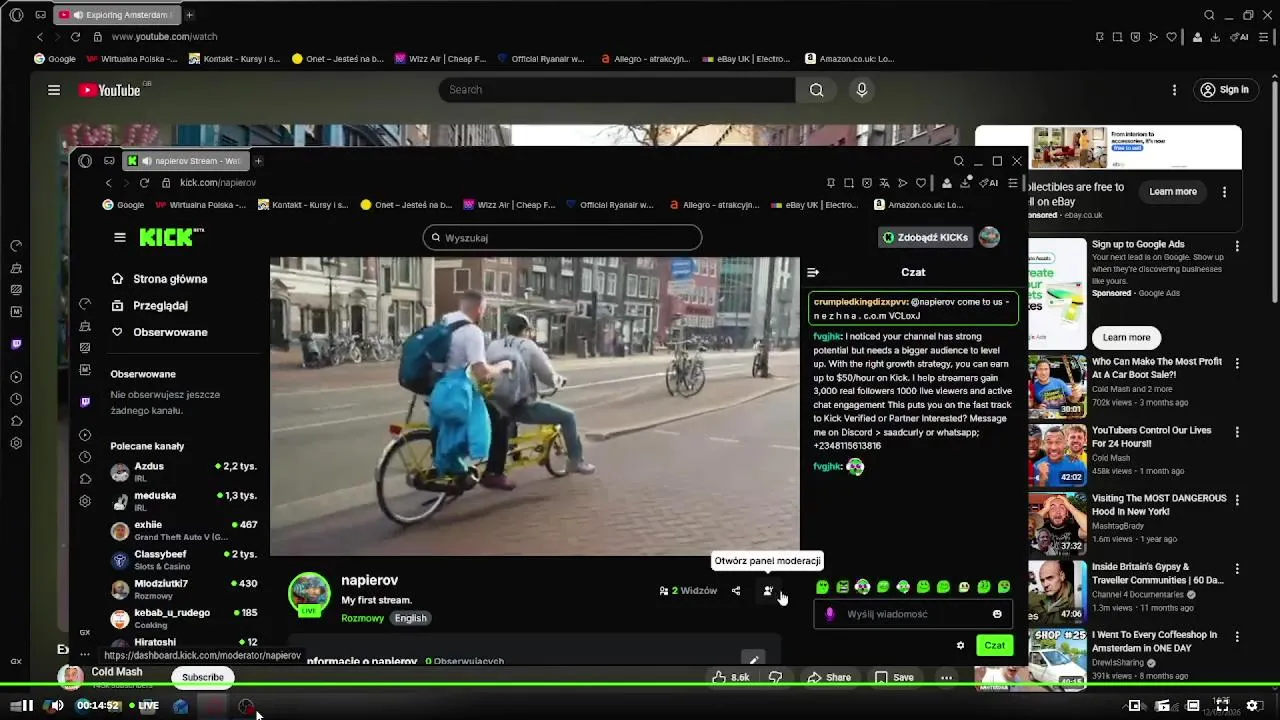Open Classybeef recommended channel
Screen dimensions: 1280x720
tap(184, 560)
